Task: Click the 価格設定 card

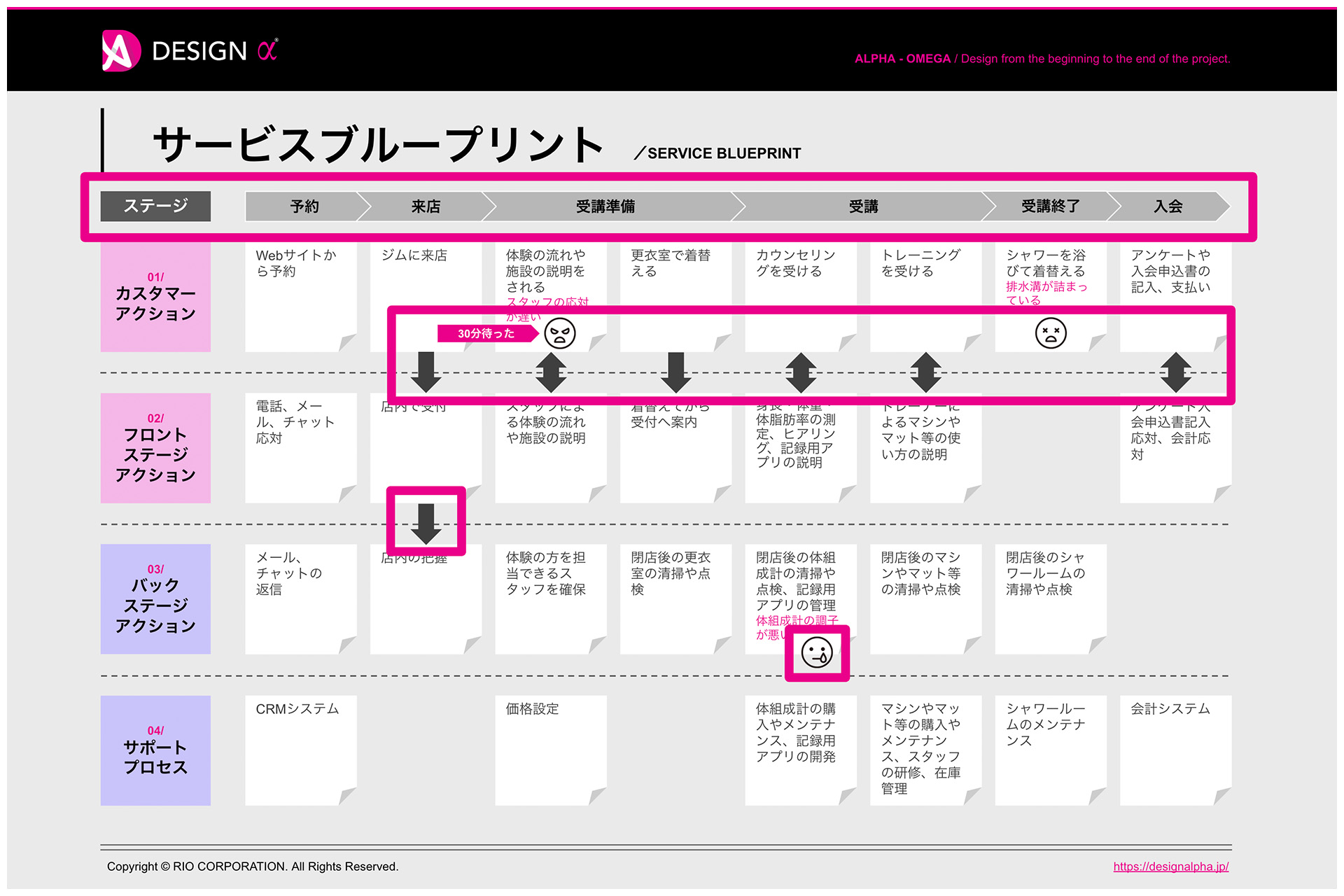Action: (x=551, y=750)
